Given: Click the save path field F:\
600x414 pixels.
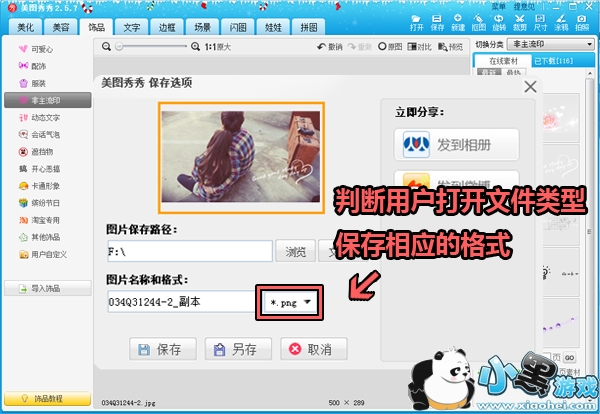Looking at the screenshot, I should click(x=190, y=251).
